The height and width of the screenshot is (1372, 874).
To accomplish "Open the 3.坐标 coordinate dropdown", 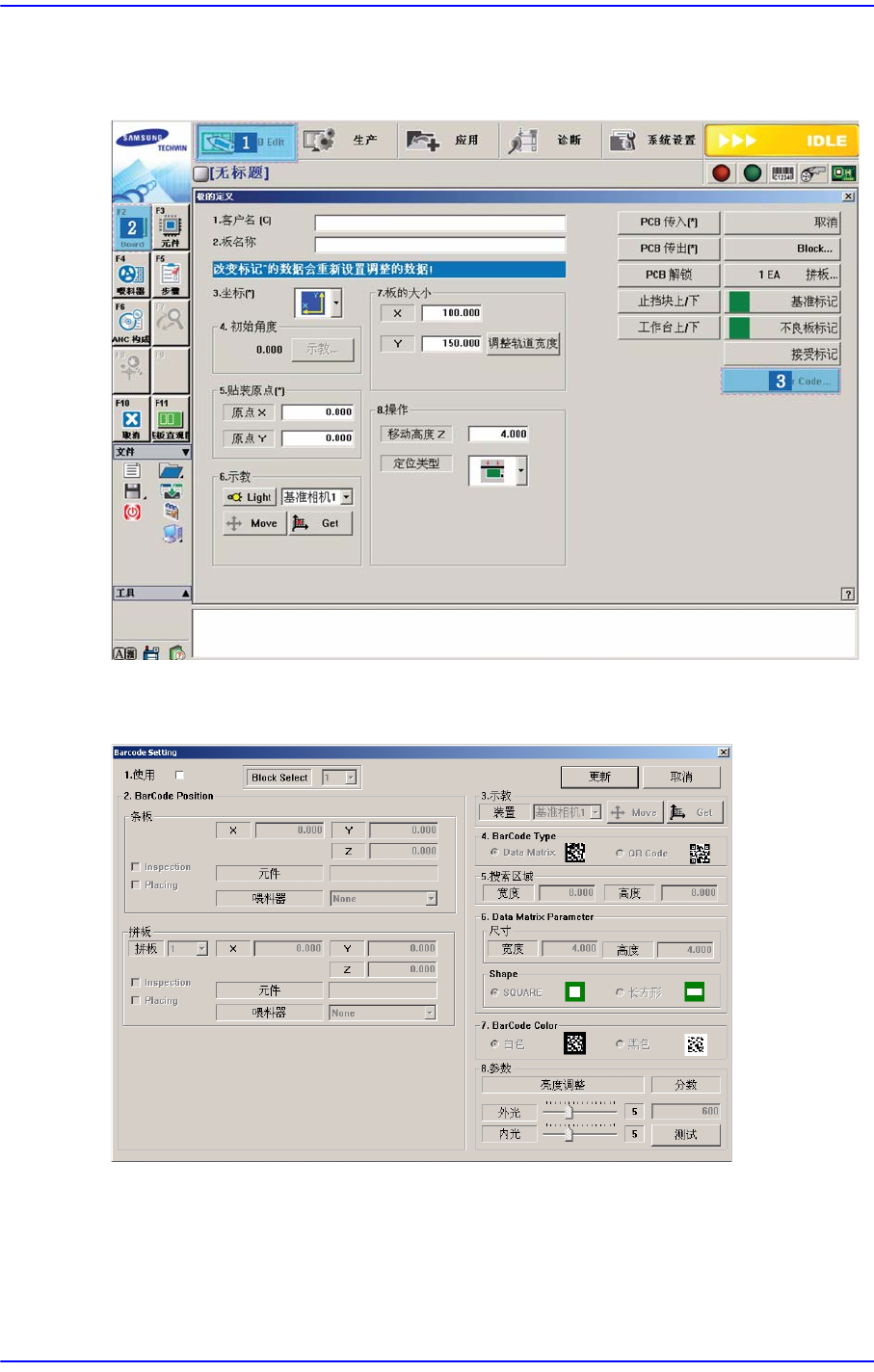I will coord(335,303).
